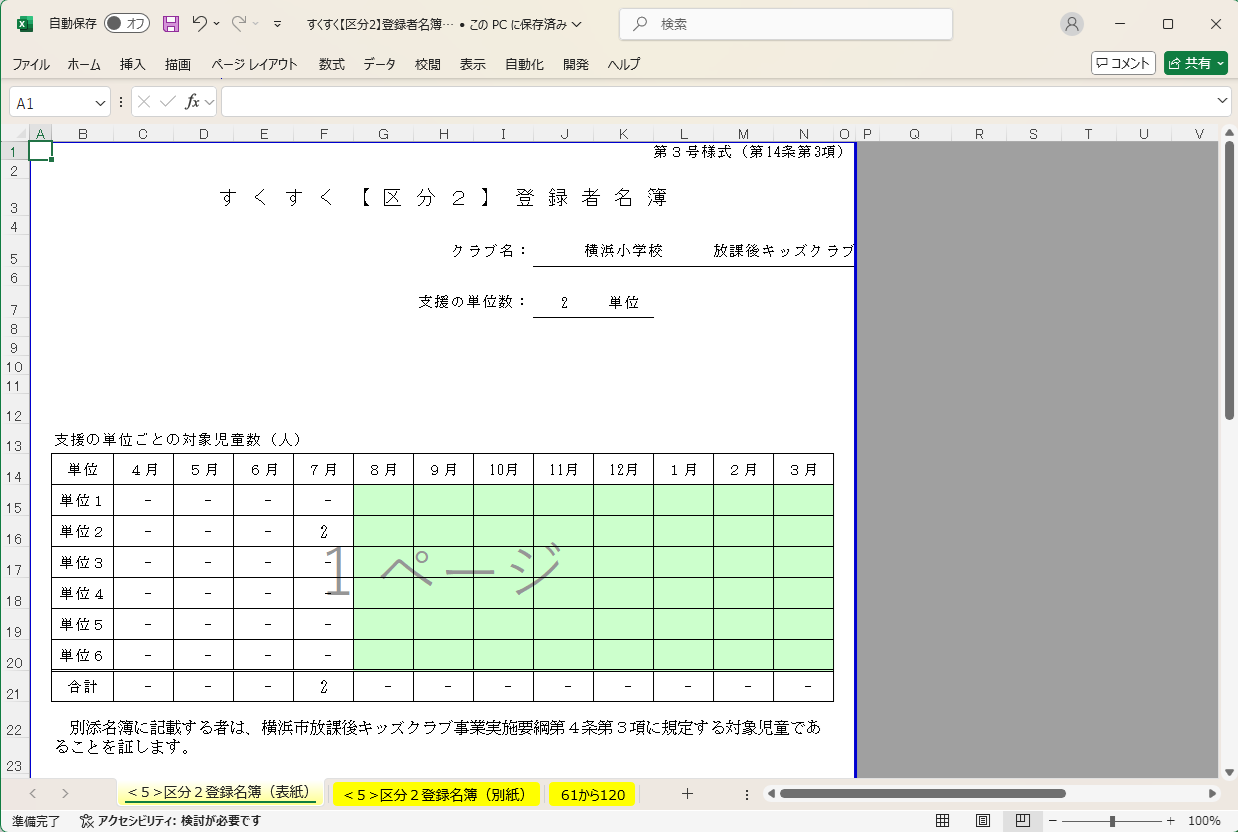Switch to Normal view in status bar

click(942, 821)
